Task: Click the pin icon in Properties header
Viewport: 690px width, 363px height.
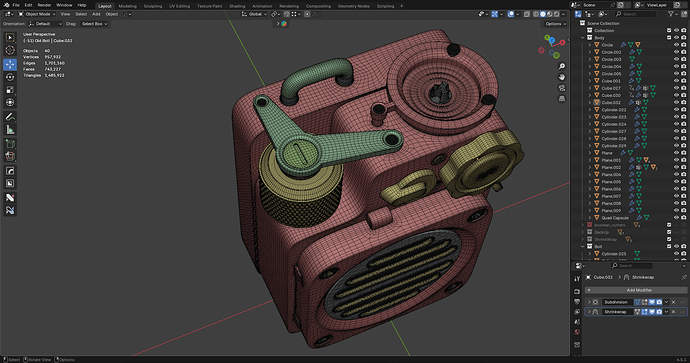Action: (x=684, y=277)
